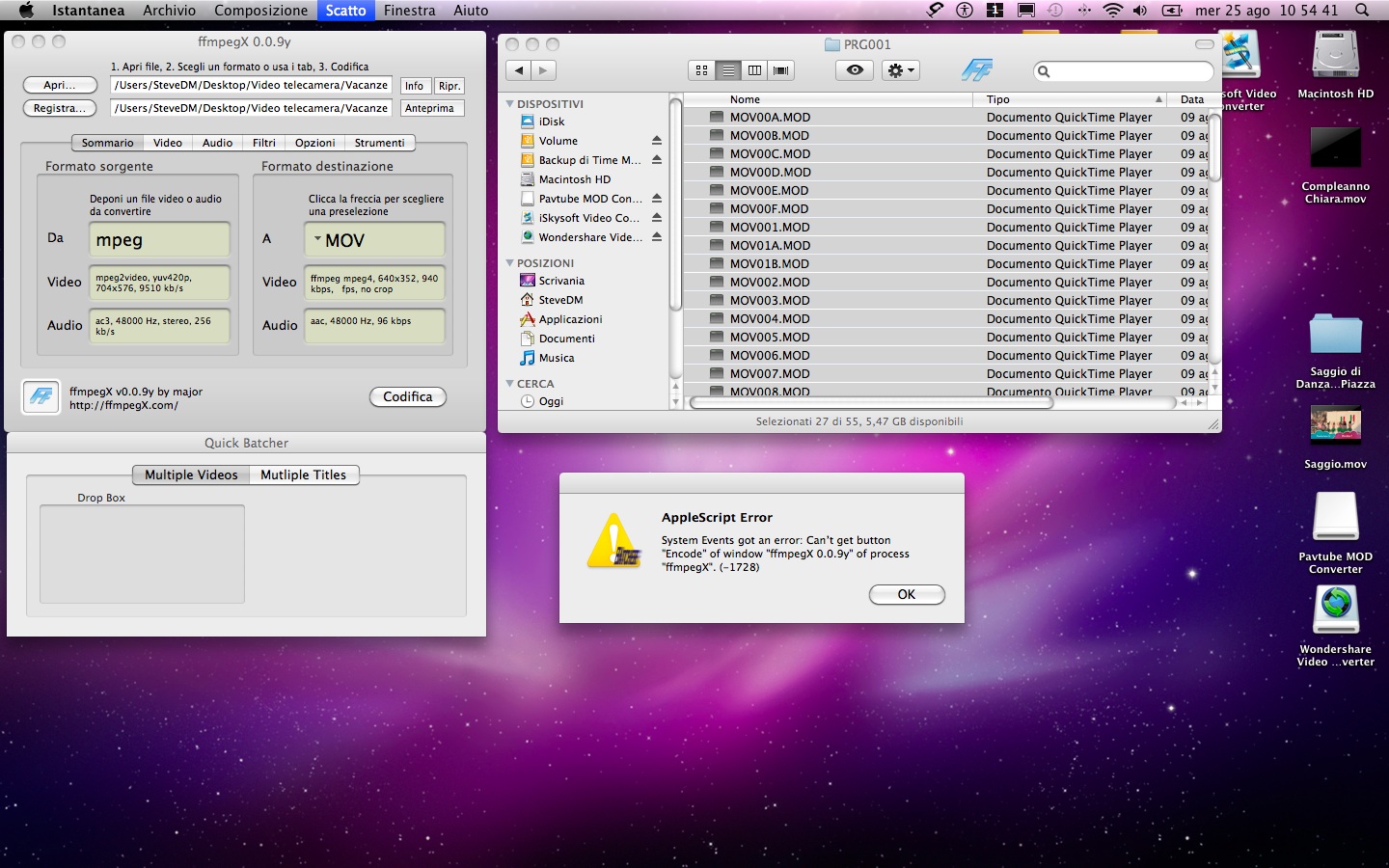Screen dimensions: 1389x868
Task: Click the Quick Look eye button in Finder
Action: pyautogui.click(x=855, y=70)
